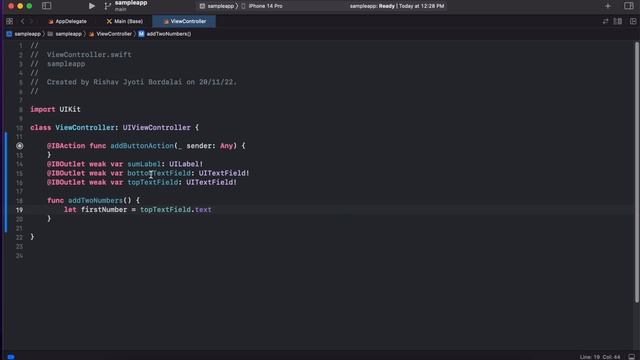Click the Line 19 Col position readout
Viewport: 640px width, 360px height.
point(600,357)
